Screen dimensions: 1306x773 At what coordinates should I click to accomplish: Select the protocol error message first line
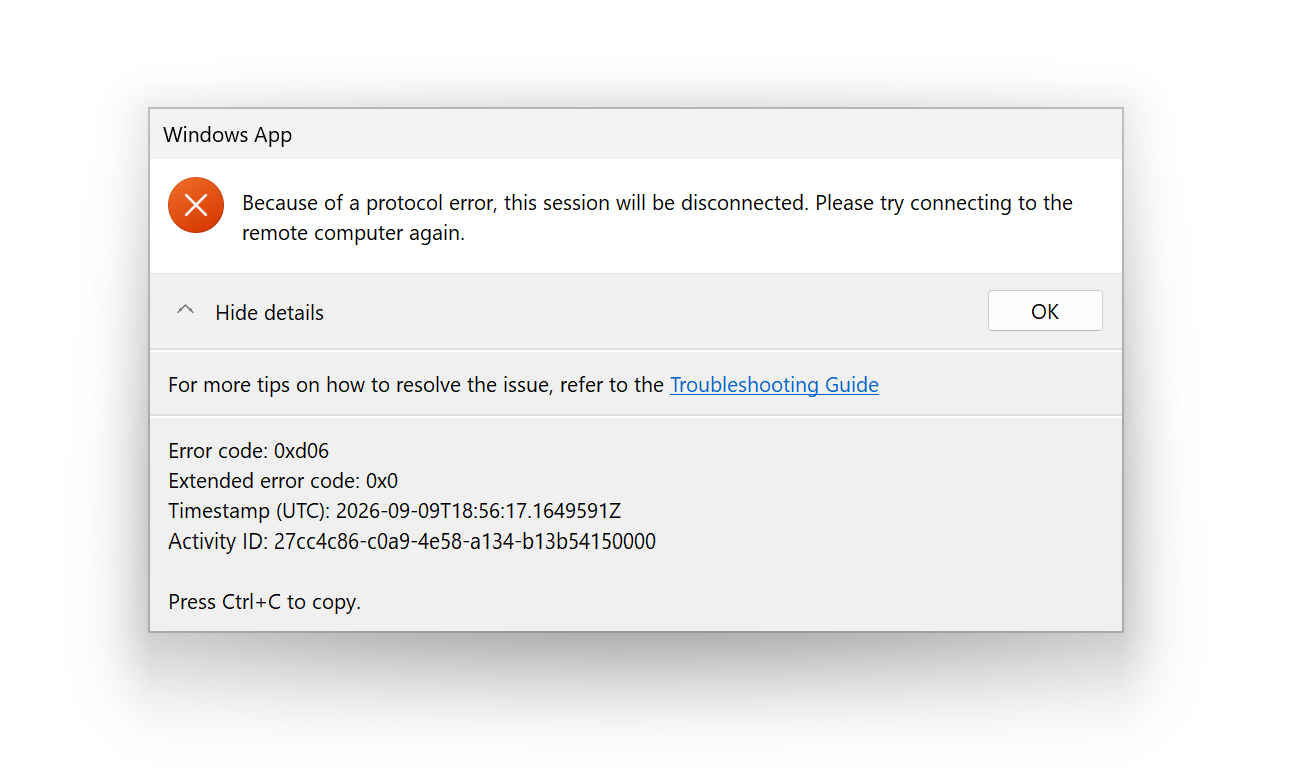[x=657, y=203]
